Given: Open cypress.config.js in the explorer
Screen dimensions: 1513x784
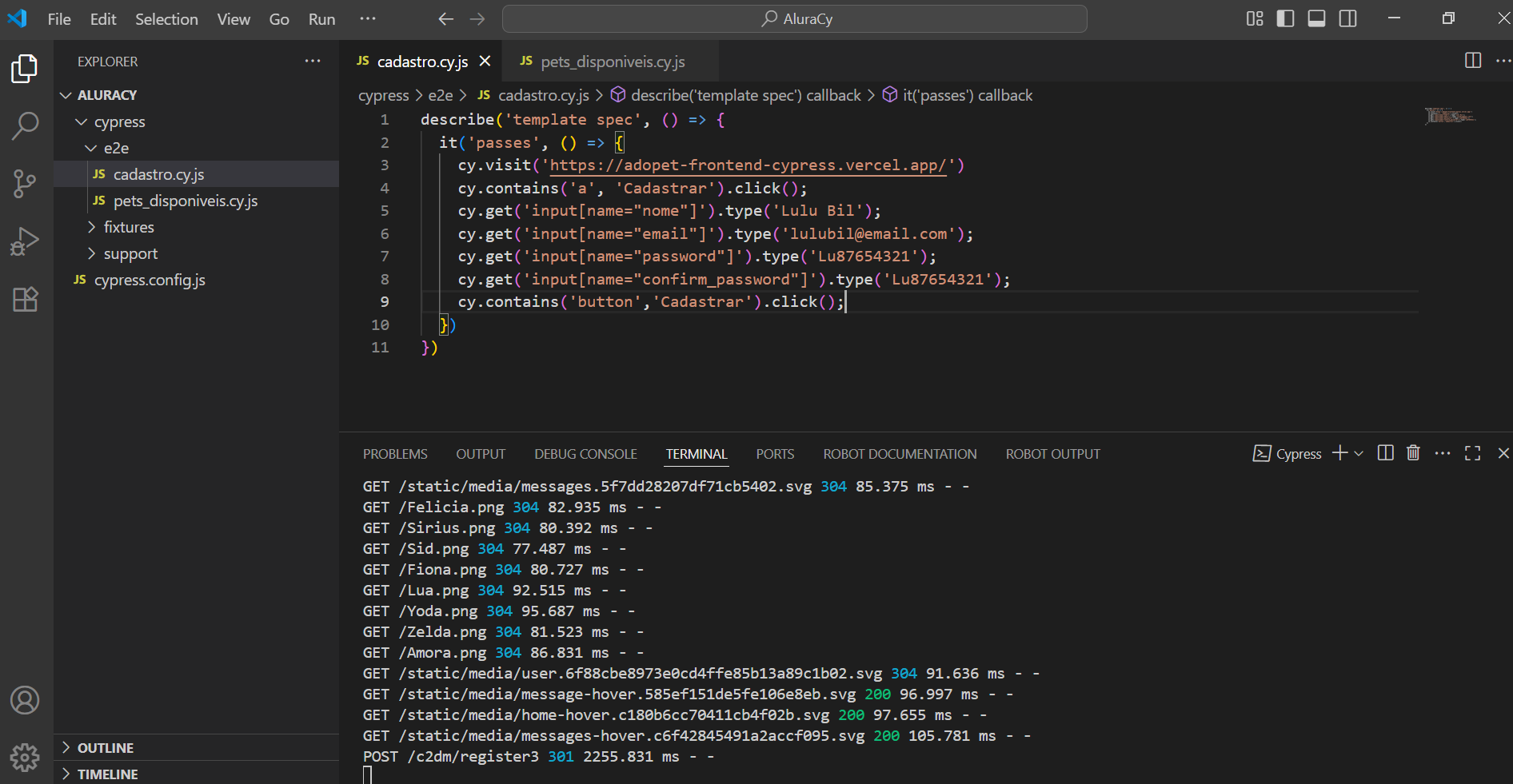Looking at the screenshot, I should 197,280.
